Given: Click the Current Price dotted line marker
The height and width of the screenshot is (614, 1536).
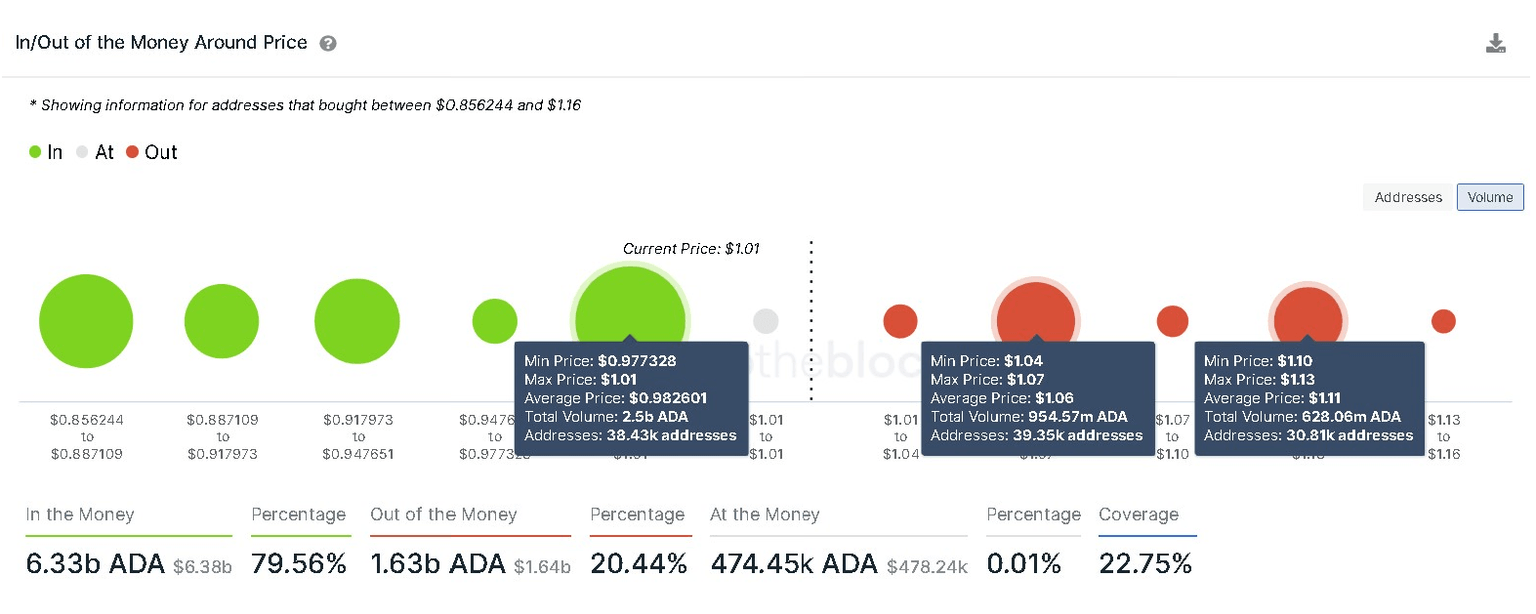Looking at the screenshot, I should (x=810, y=320).
